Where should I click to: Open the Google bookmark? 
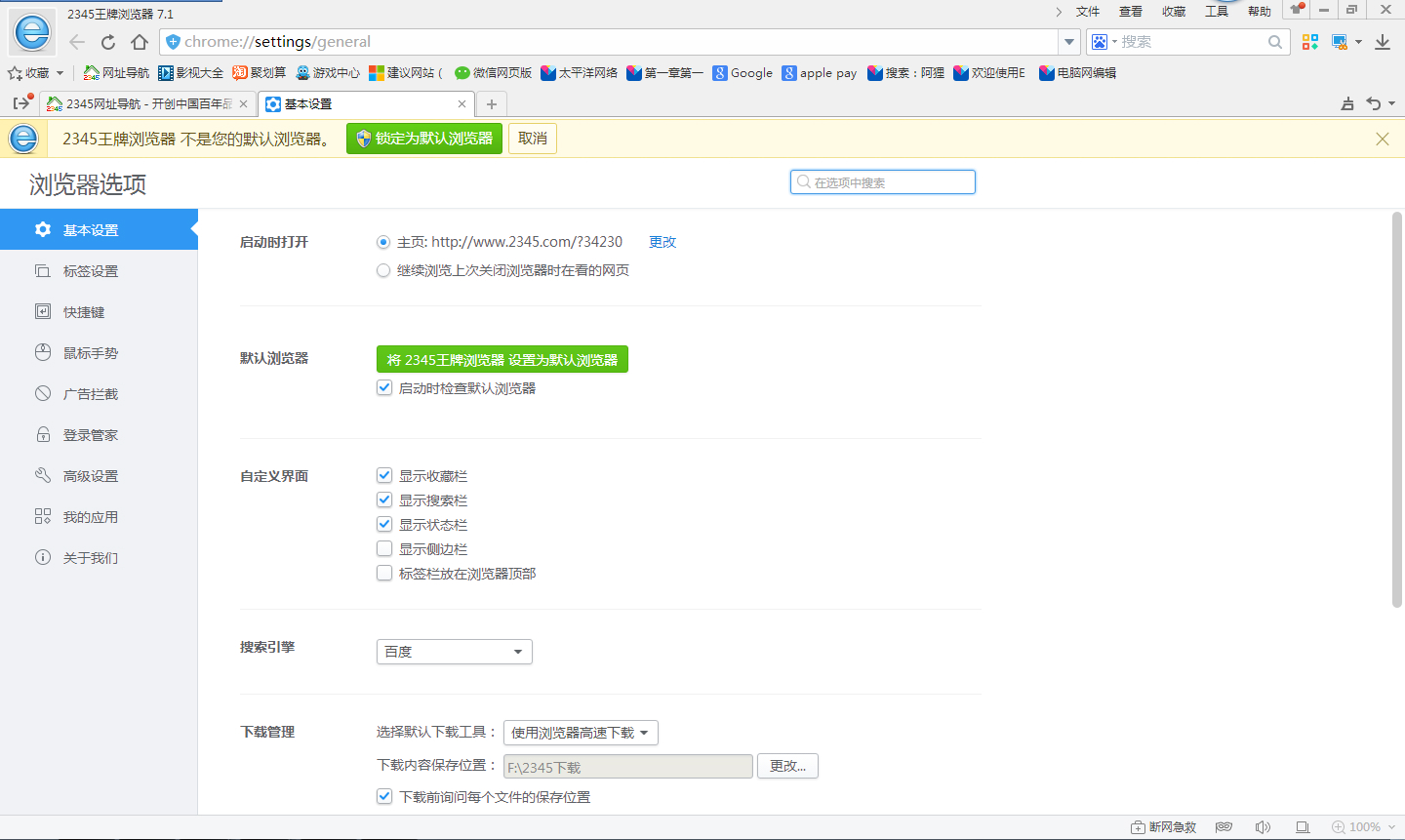pyautogui.click(x=743, y=73)
